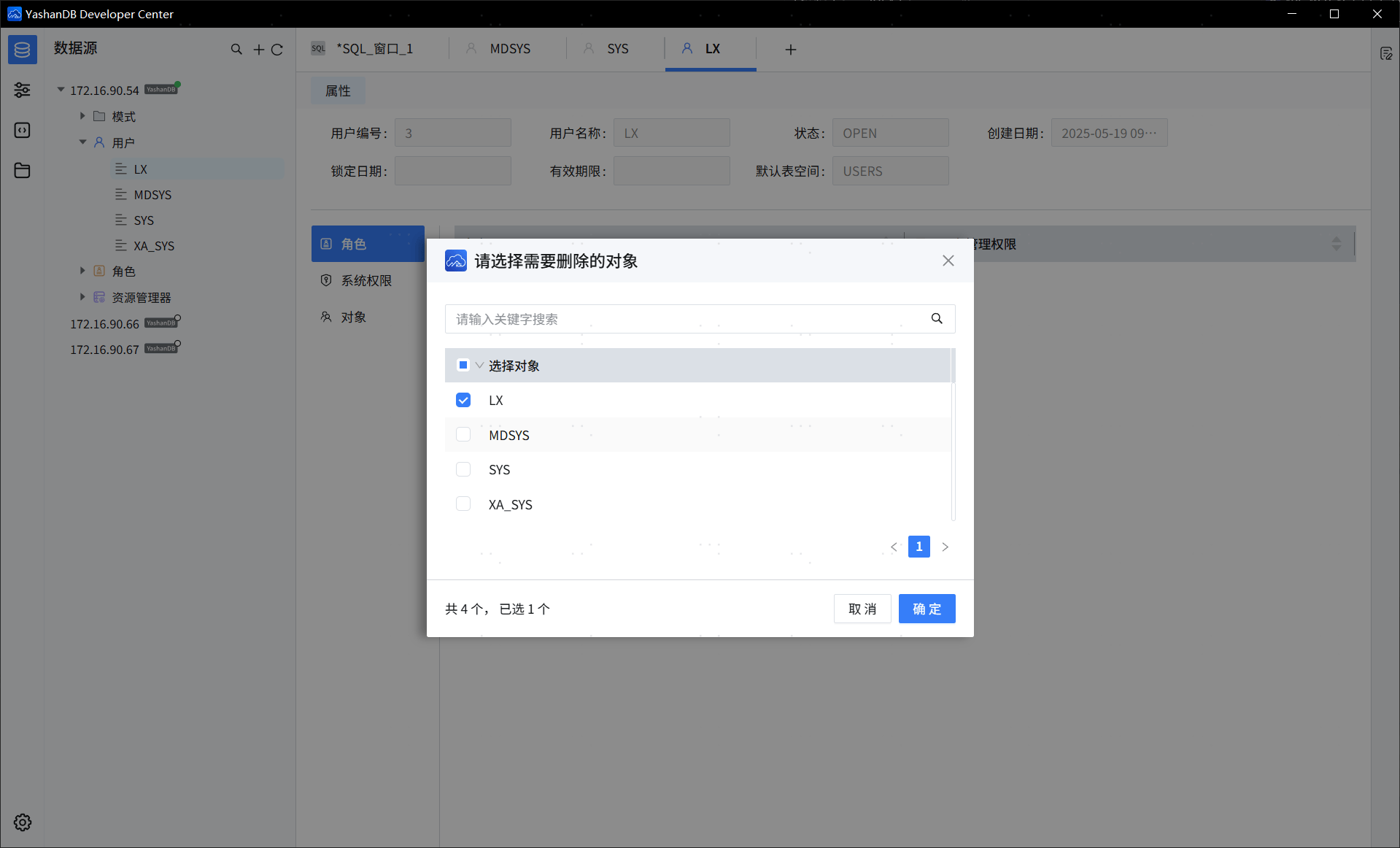Check the MDSYS checkbox
The height and width of the screenshot is (848, 1400).
(463, 435)
